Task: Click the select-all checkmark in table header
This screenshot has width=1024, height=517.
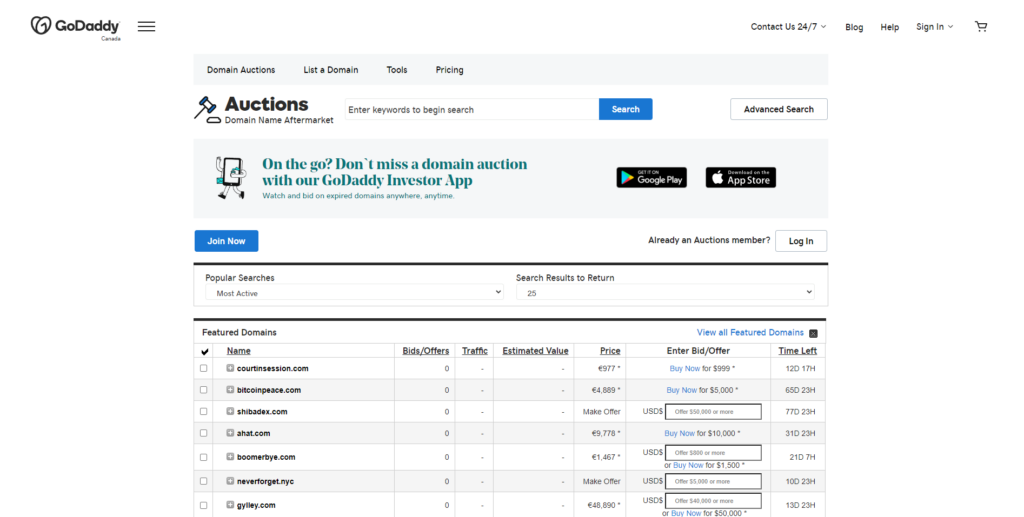Action: [204, 352]
